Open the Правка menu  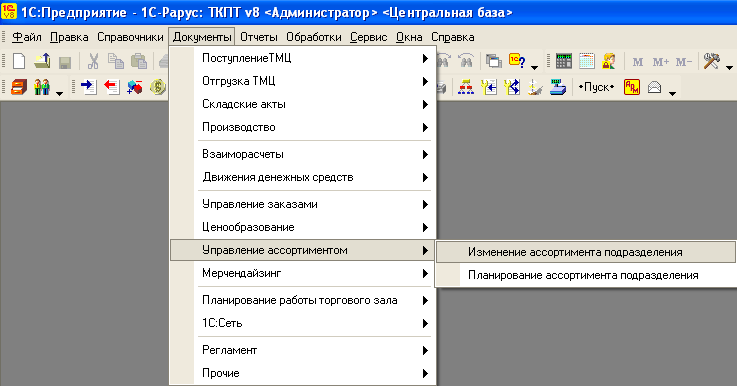point(69,37)
